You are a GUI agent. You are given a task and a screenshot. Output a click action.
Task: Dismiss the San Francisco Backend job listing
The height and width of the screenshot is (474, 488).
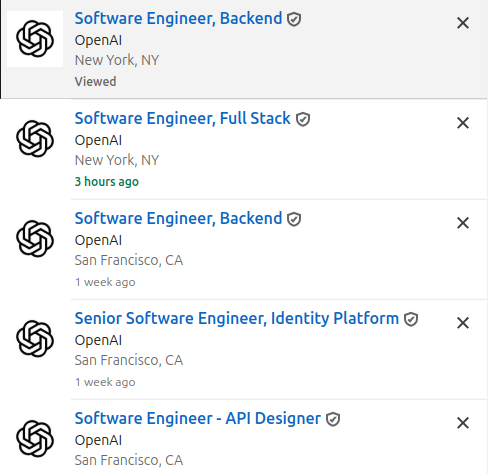tap(463, 223)
